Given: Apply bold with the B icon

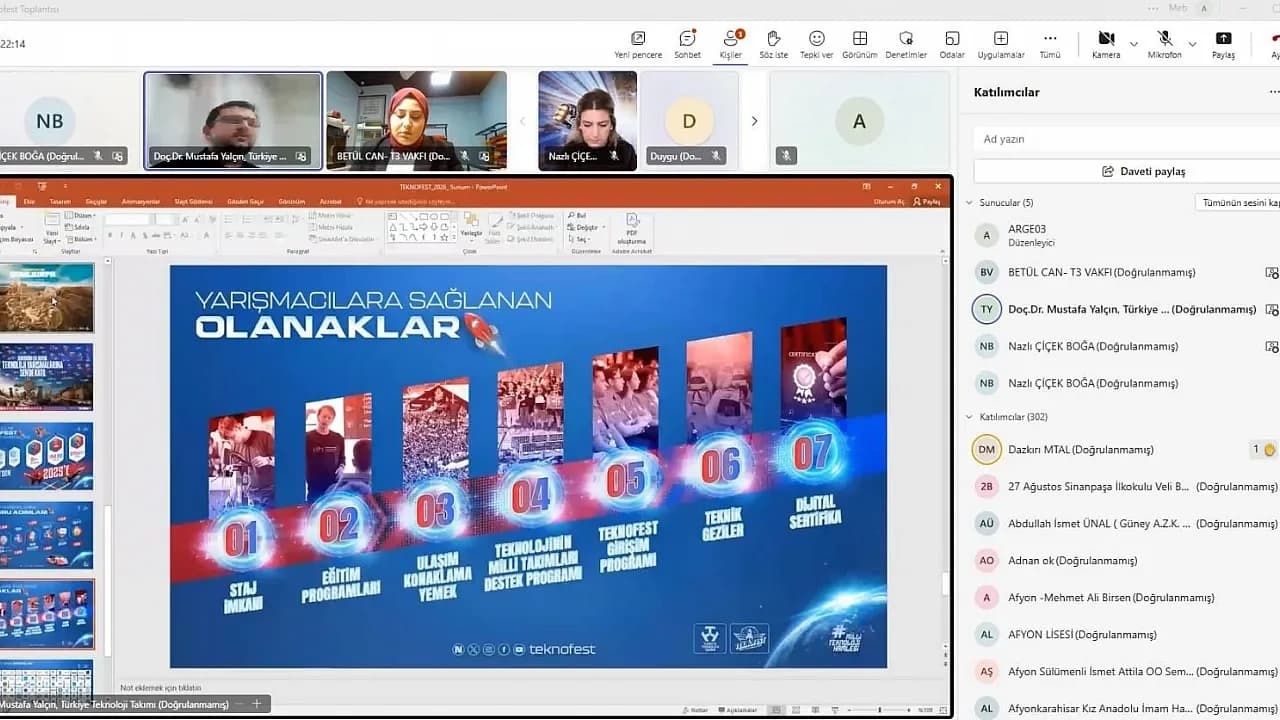Looking at the screenshot, I should (109, 235).
